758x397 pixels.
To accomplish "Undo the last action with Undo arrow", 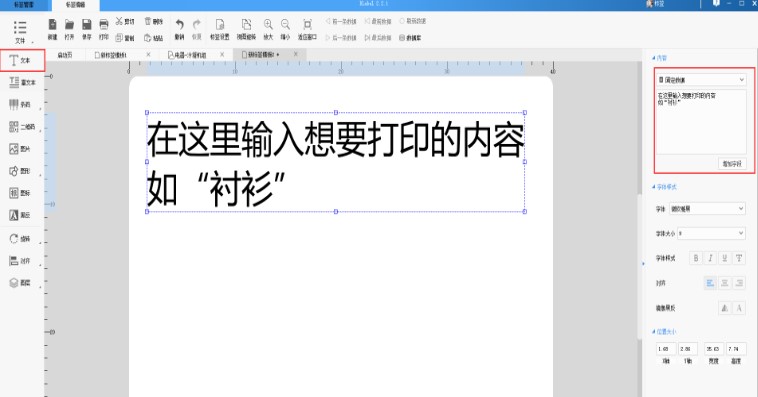I will pyautogui.click(x=179, y=29).
